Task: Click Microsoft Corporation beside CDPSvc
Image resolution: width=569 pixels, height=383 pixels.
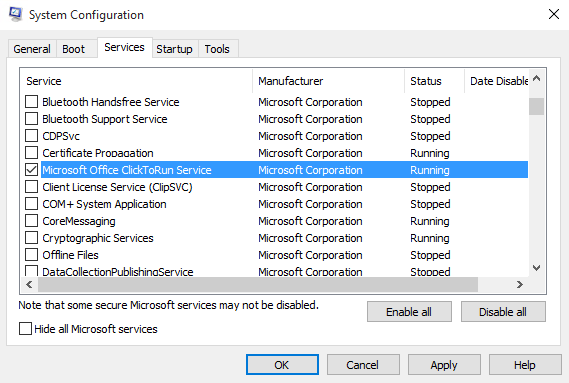Action: coord(310,136)
